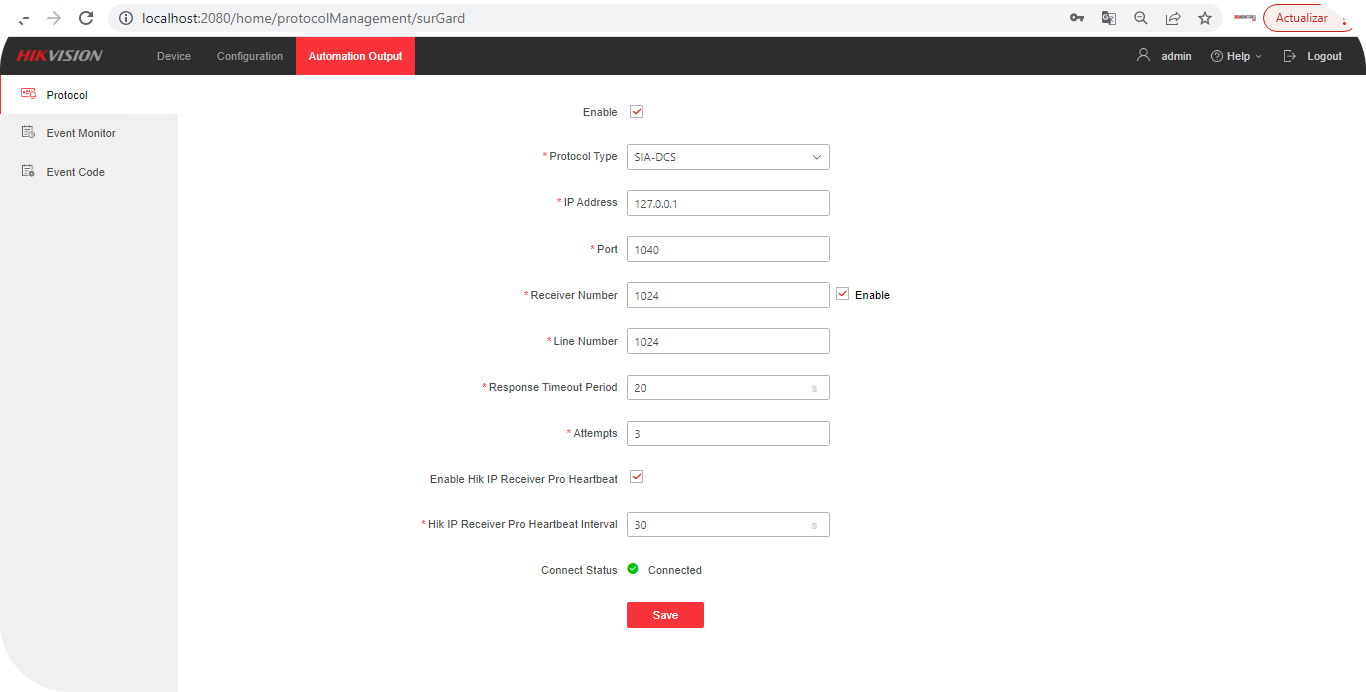The width and height of the screenshot is (1366, 692).
Task: Click the Google Translate icon in address bar
Action: click(x=1108, y=17)
